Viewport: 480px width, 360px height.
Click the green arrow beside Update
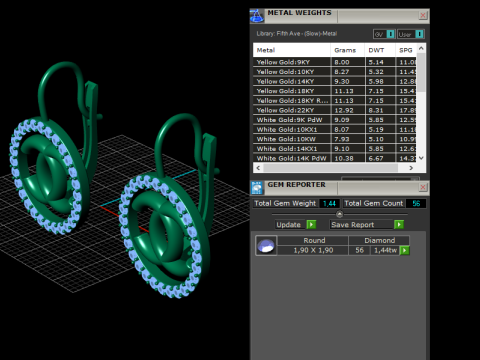click(311, 224)
